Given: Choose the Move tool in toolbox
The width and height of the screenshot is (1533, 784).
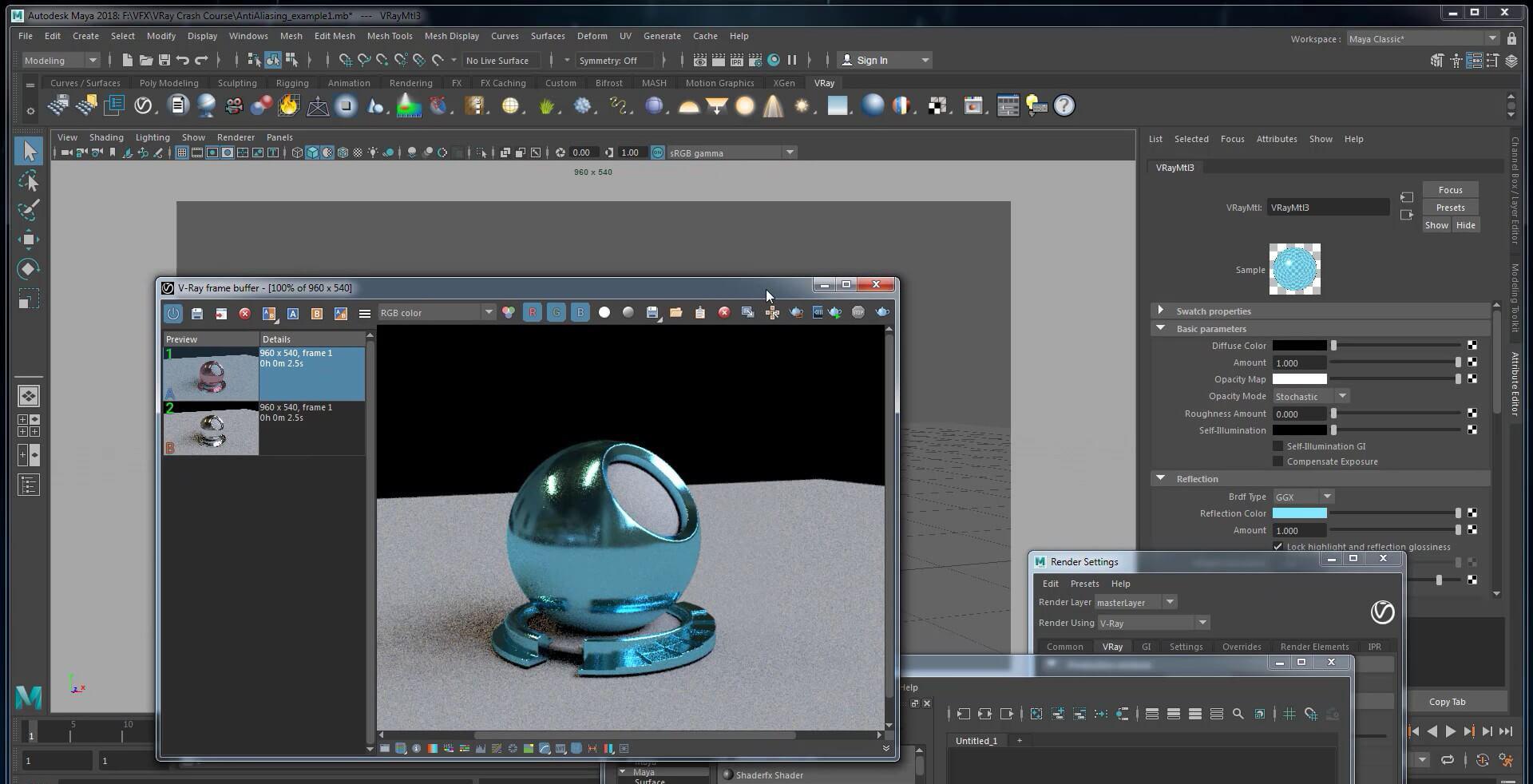Looking at the screenshot, I should pos(29,240).
